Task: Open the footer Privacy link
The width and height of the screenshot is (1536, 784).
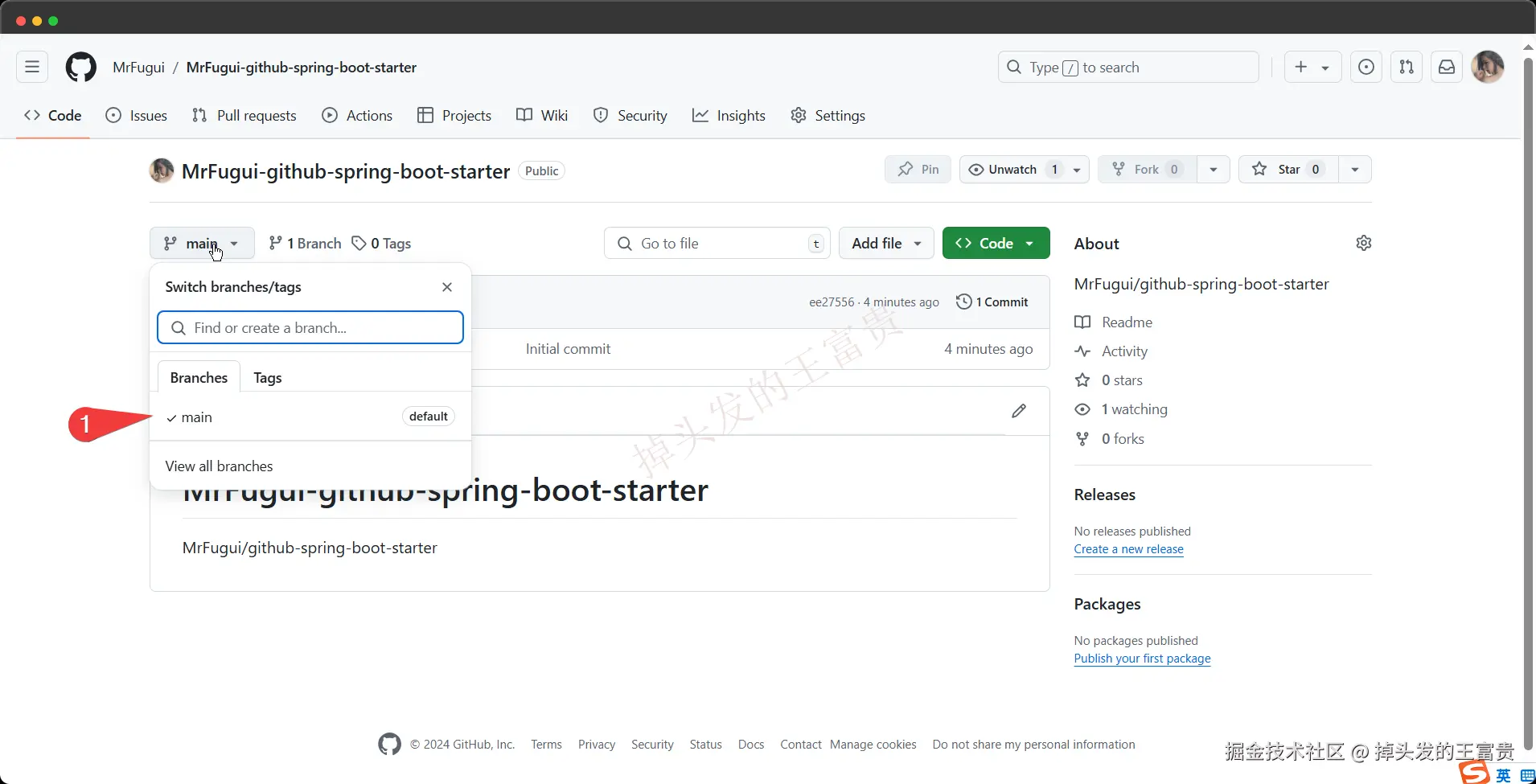Action: tap(597, 745)
